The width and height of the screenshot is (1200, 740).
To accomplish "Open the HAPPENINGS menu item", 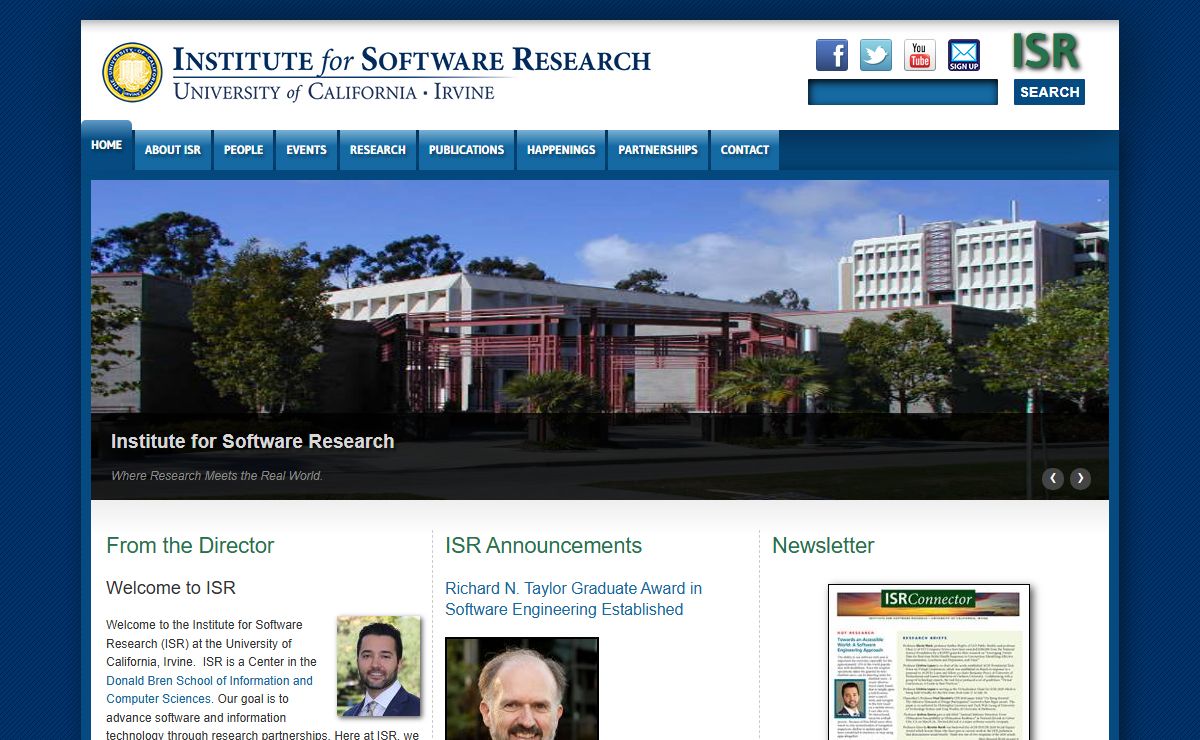I will pos(561,150).
